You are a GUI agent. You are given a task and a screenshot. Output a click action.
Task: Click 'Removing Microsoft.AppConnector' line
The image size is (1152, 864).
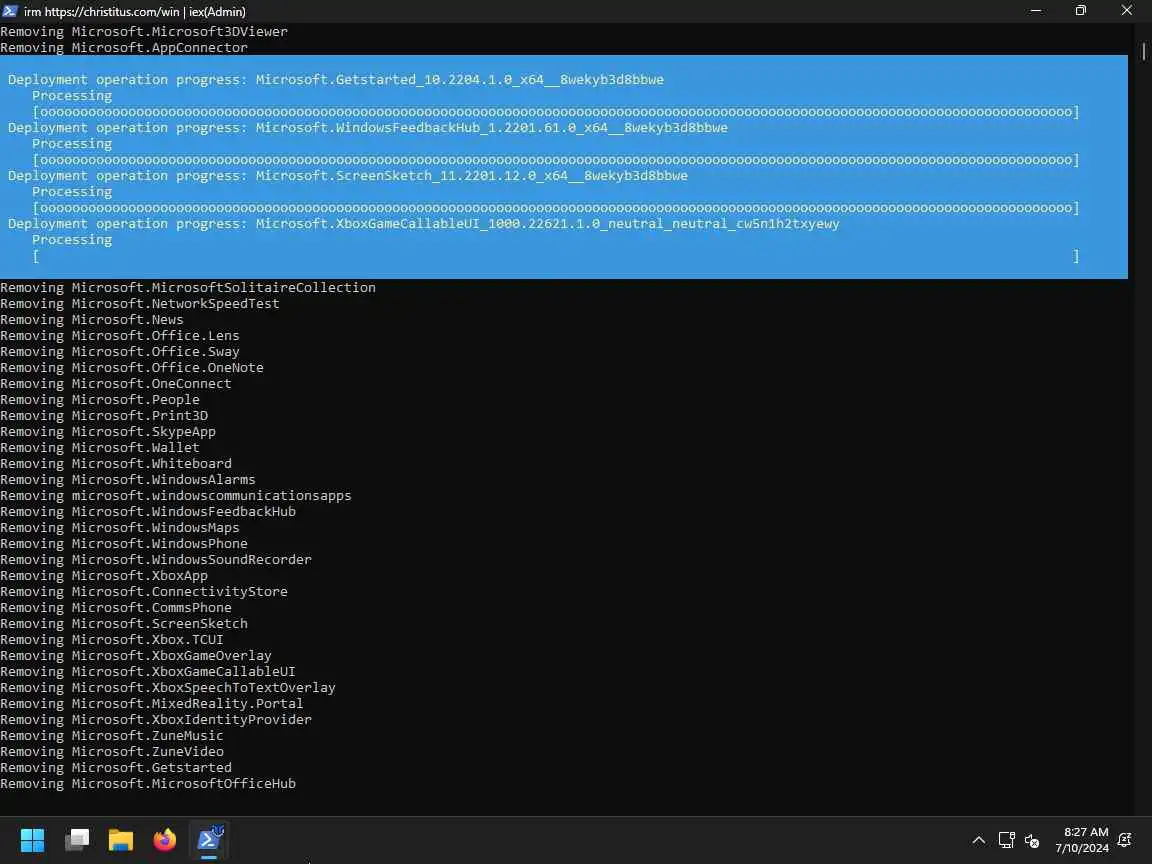124,48
